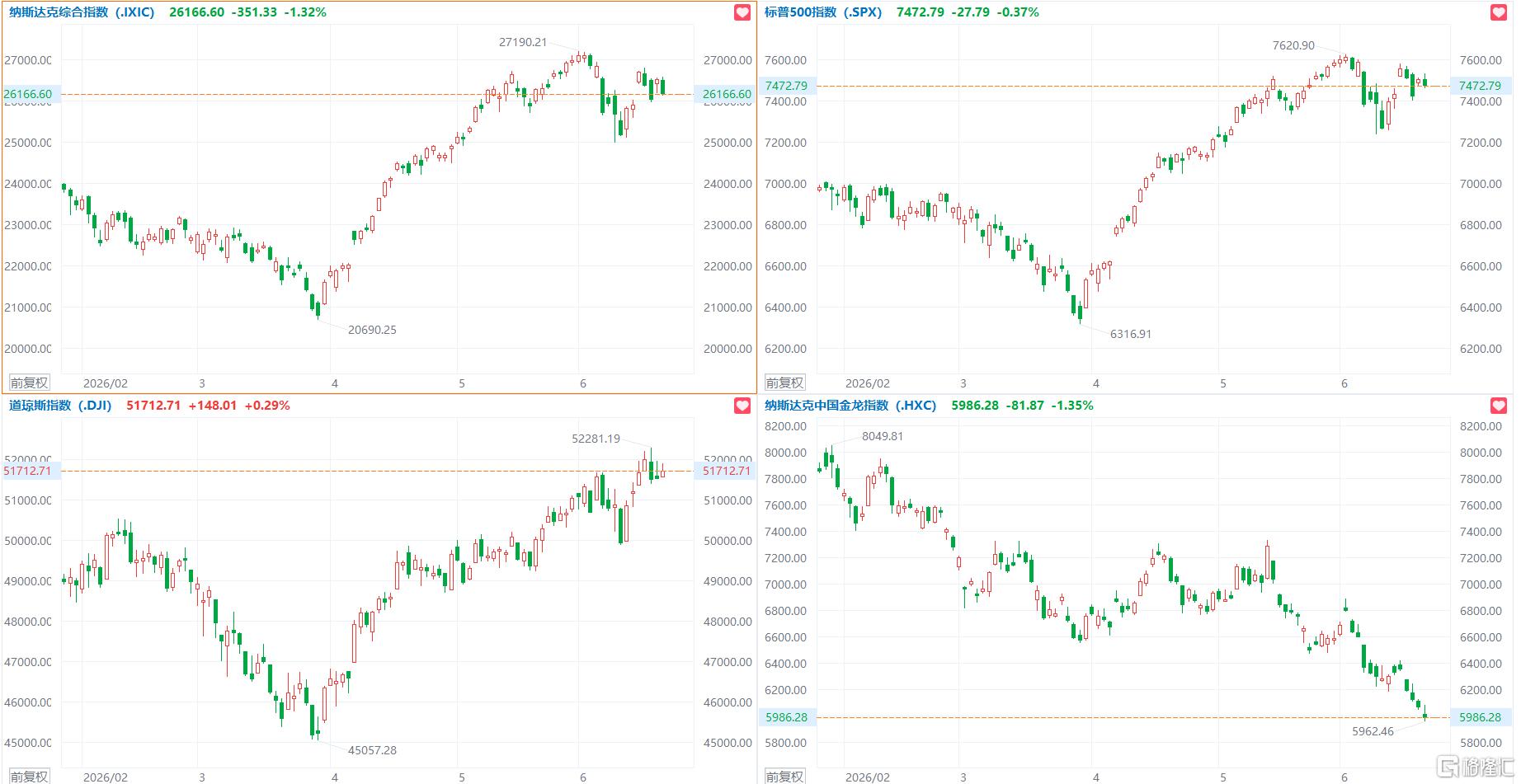Click the 2026/02 date label on the Nasdaq chart

[106, 383]
